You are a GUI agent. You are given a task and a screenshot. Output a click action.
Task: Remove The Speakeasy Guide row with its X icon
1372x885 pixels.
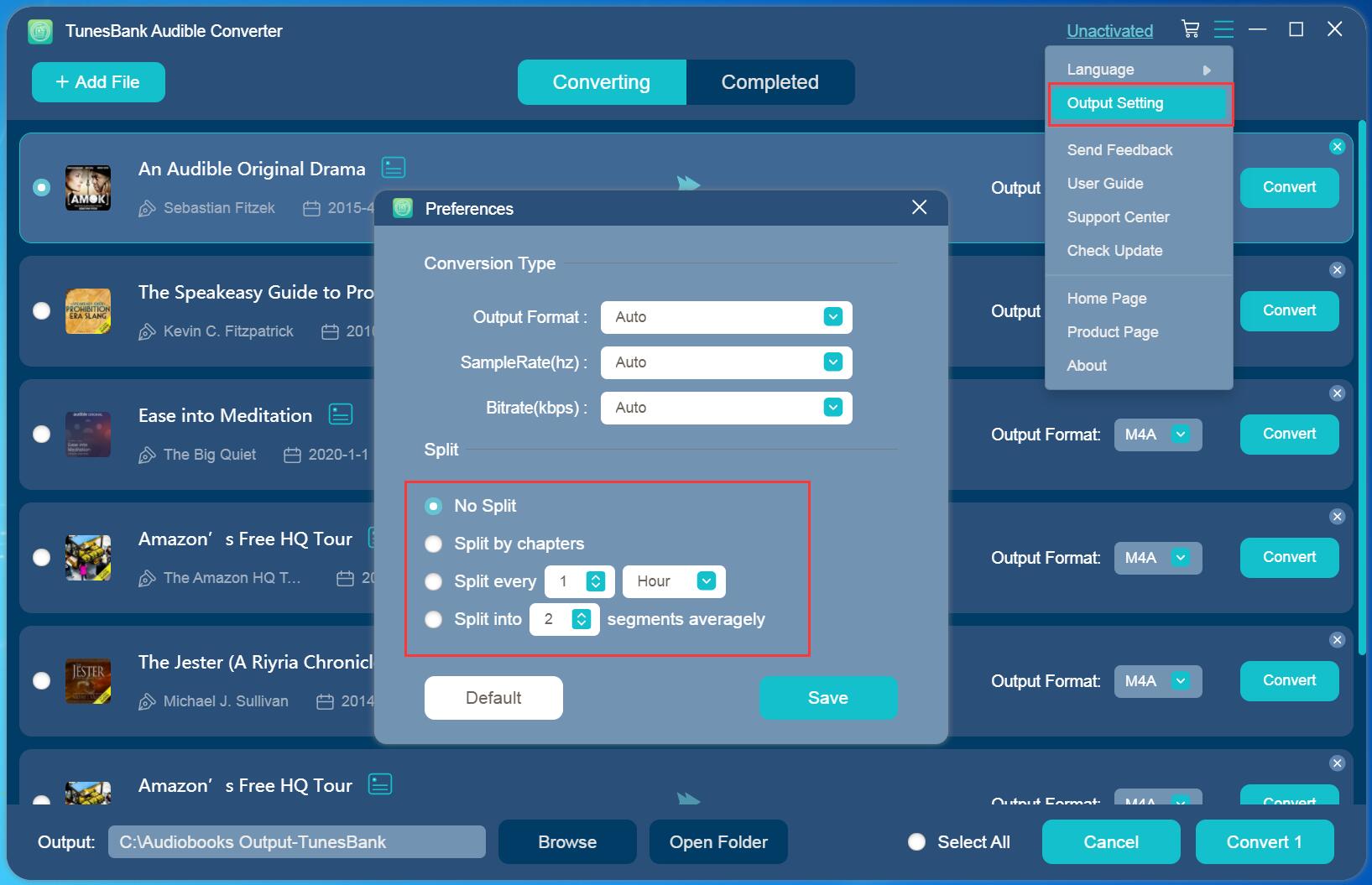click(1337, 270)
